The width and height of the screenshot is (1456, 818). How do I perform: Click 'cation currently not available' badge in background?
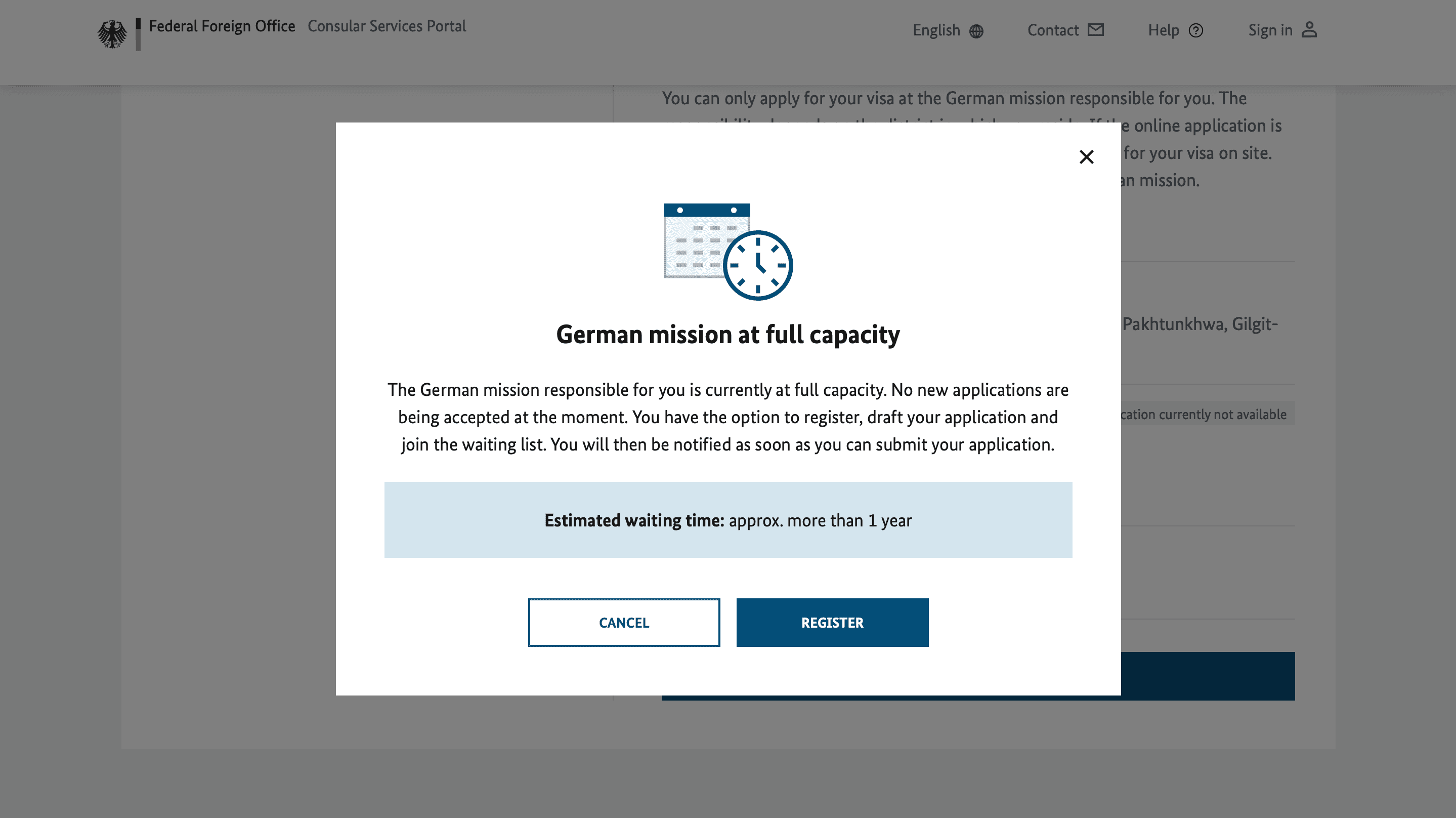click(1208, 414)
